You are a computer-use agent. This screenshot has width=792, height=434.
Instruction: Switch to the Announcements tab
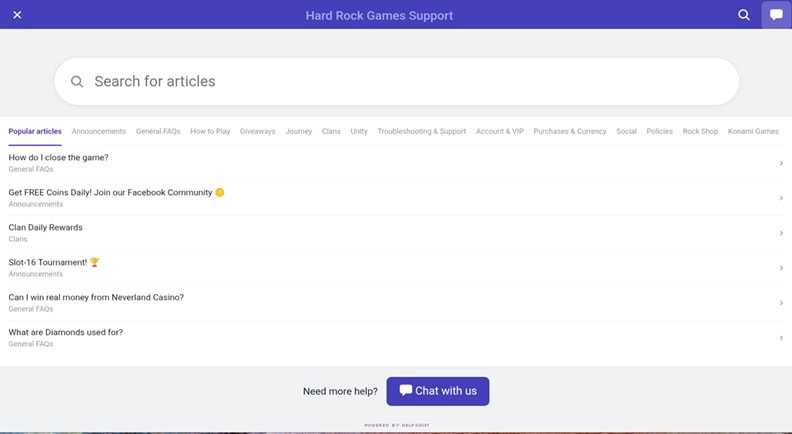(99, 131)
